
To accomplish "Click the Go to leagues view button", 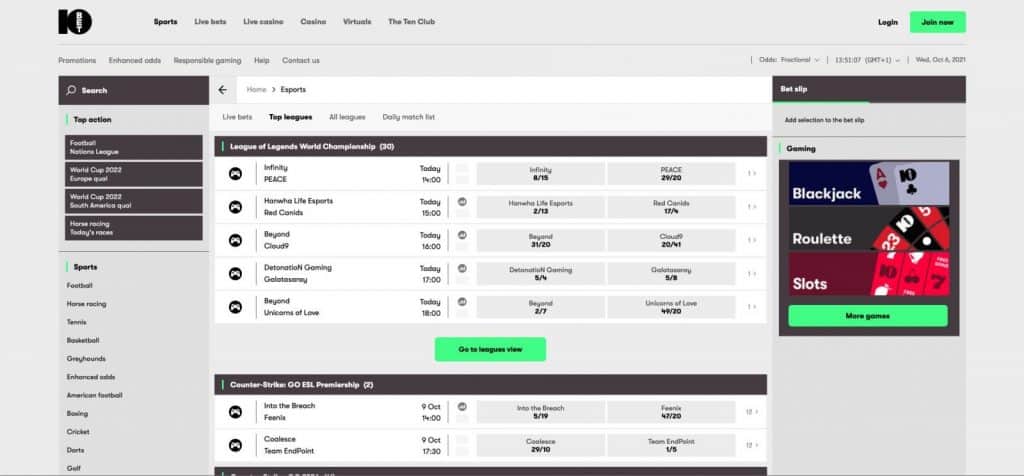I will [490, 349].
